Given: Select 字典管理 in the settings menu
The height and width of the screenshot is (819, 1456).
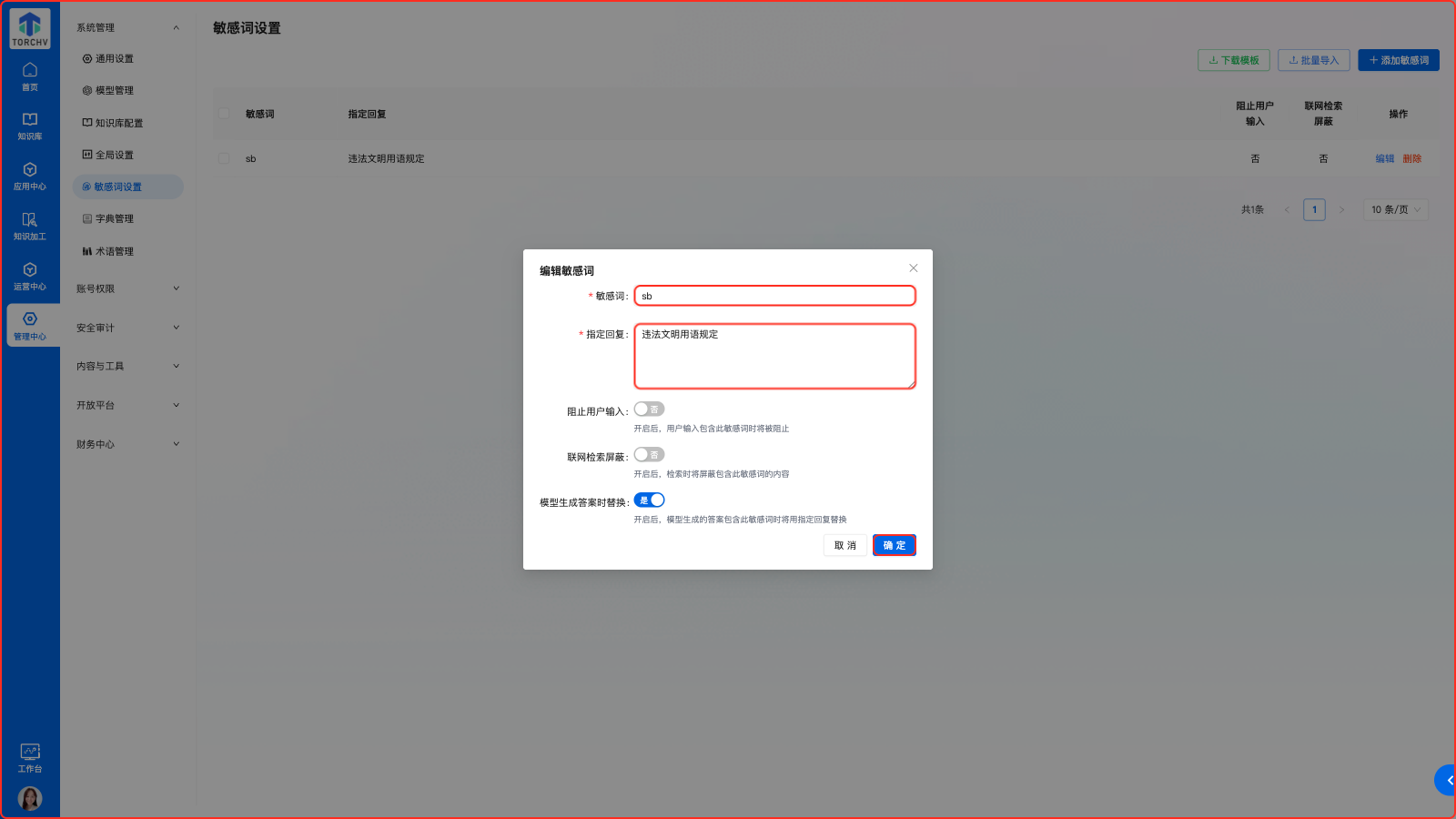Looking at the screenshot, I should click(x=115, y=219).
